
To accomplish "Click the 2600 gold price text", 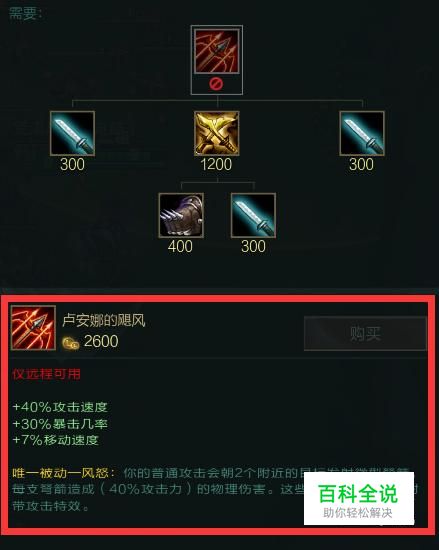I will pyautogui.click(x=101, y=341).
